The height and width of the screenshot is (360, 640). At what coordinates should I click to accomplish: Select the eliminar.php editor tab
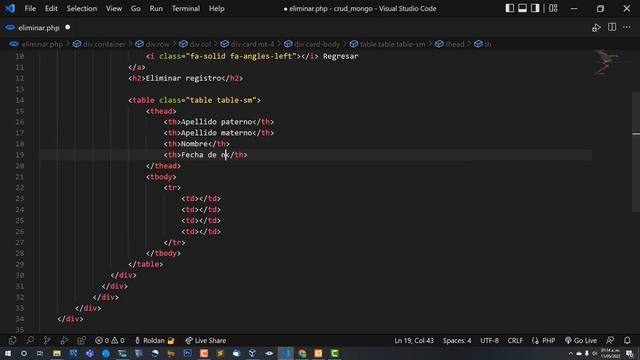[39, 28]
